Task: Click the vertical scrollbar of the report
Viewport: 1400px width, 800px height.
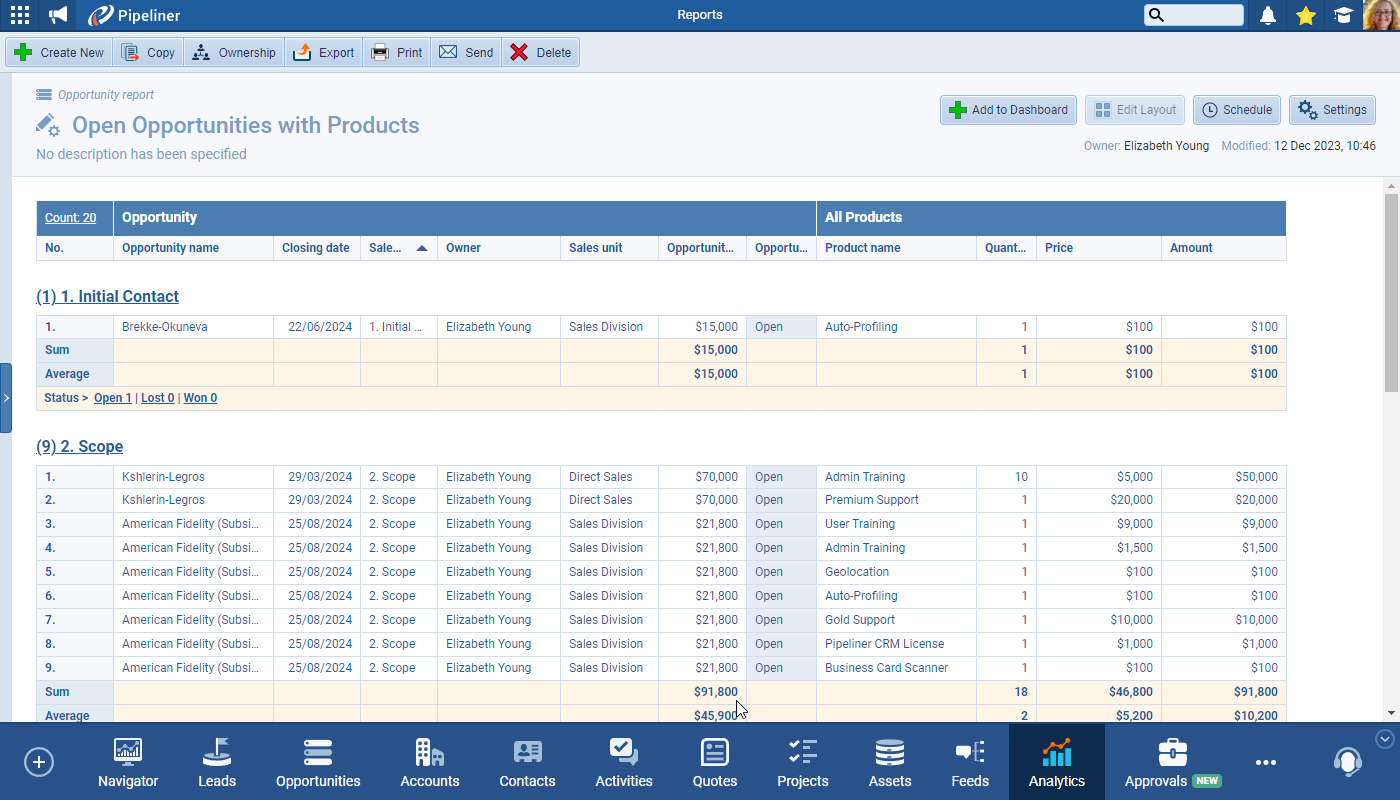Action: (x=1391, y=292)
